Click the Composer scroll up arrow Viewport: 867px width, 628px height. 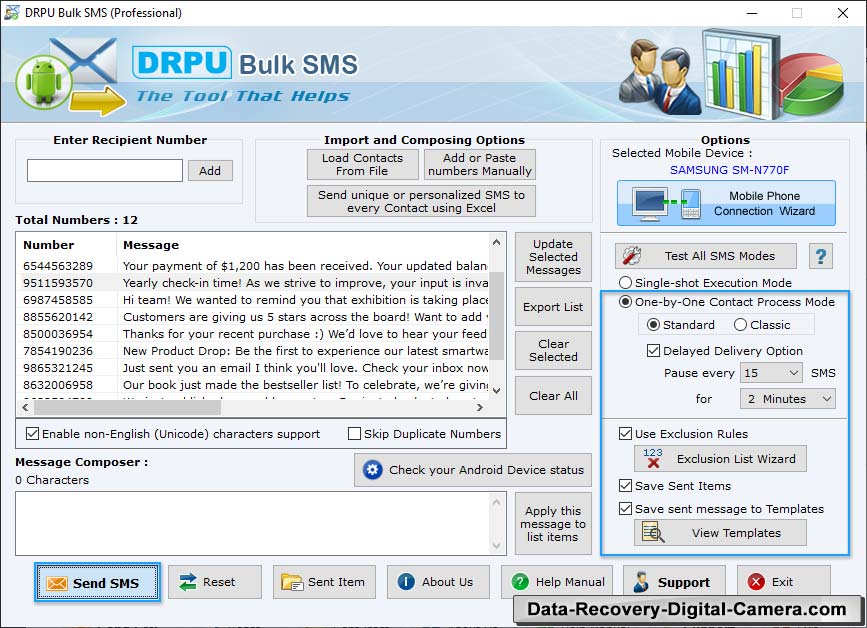[497, 502]
